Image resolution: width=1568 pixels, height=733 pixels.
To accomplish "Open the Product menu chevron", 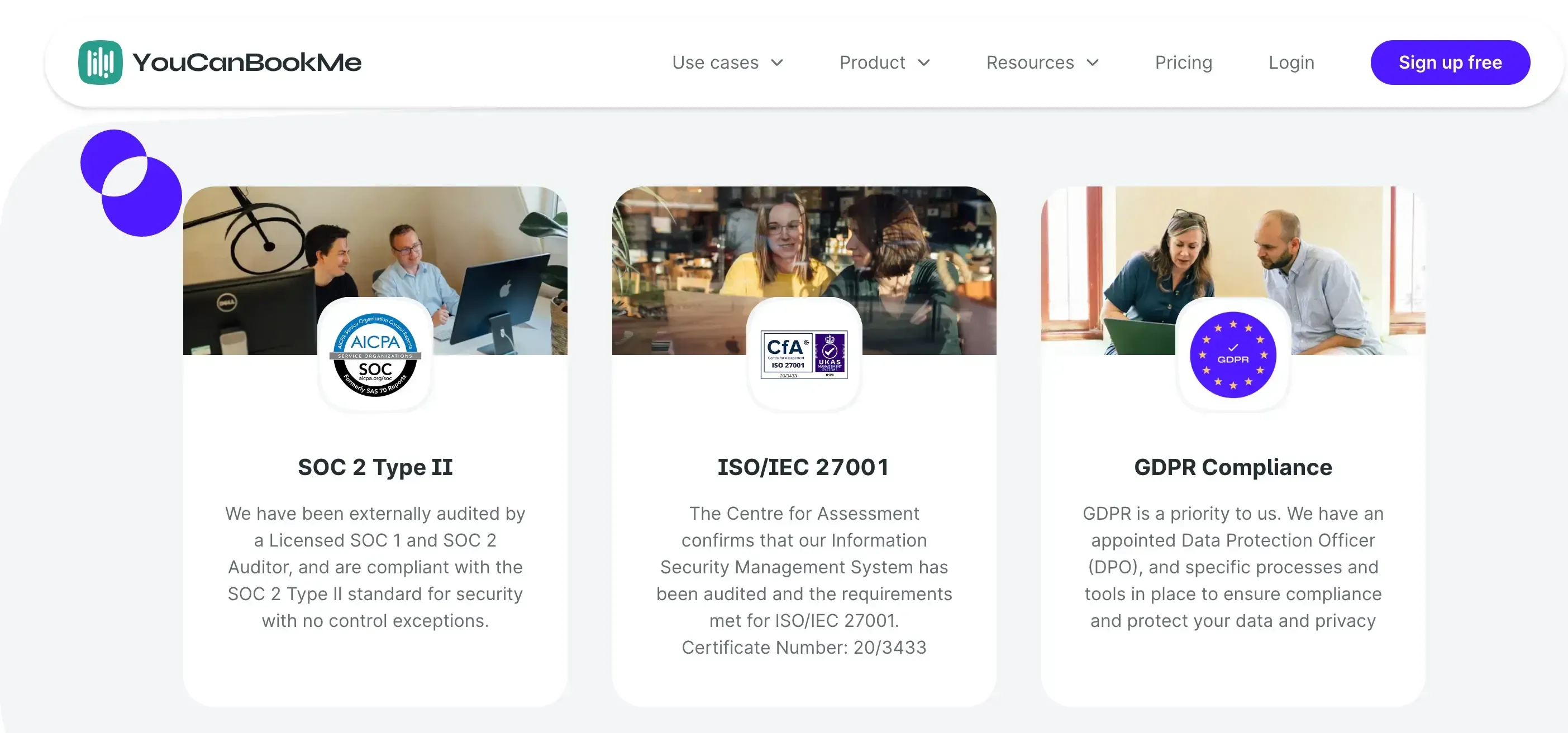I will [x=924, y=62].
